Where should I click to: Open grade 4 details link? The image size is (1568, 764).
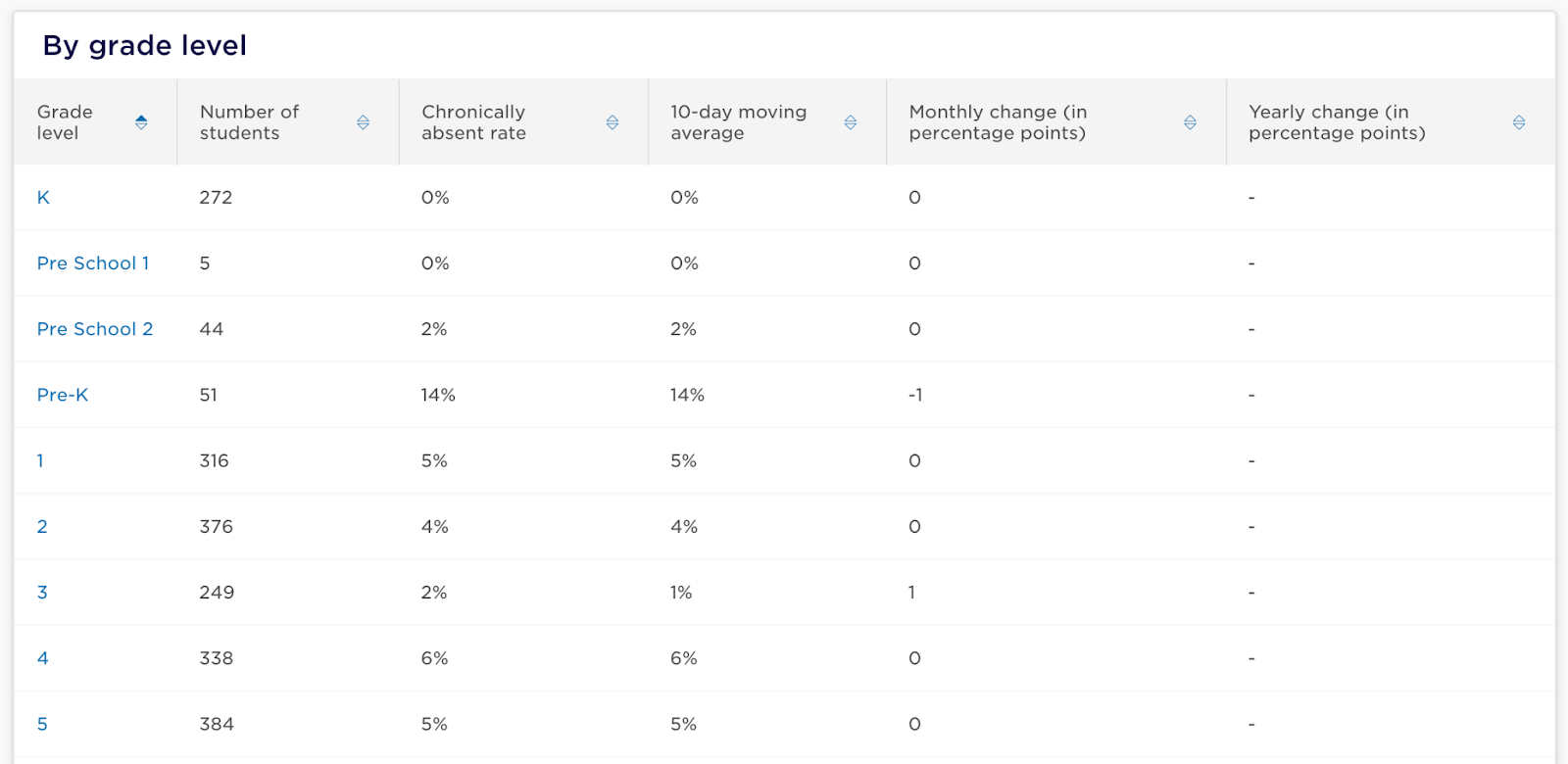click(x=42, y=658)
